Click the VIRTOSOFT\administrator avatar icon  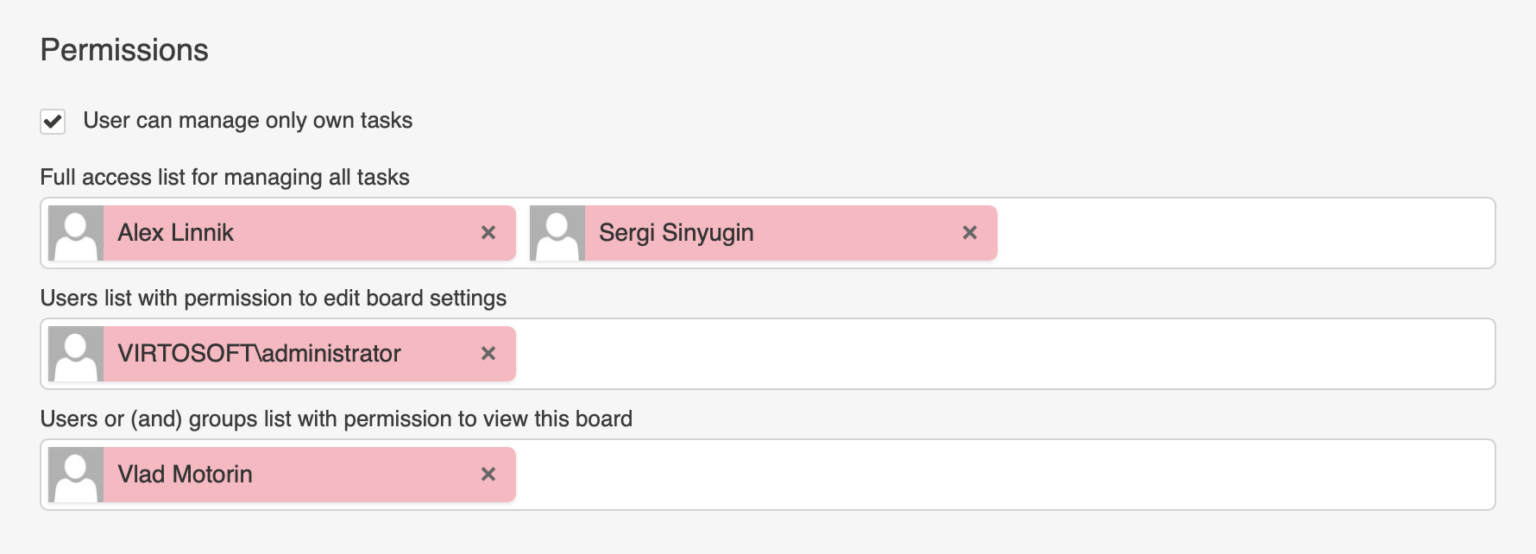pos(76,354)
